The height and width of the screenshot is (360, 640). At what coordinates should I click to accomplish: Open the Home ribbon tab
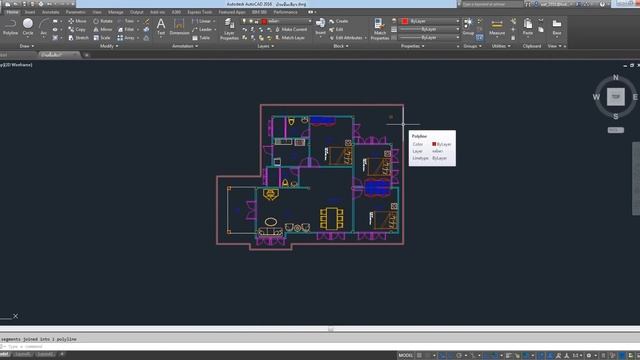click(12, 12)
